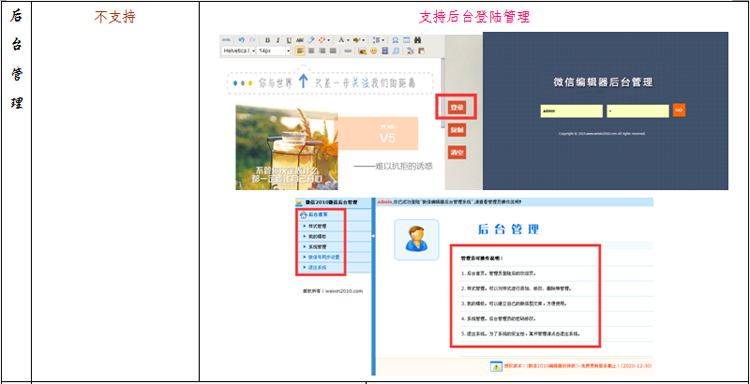
Task: Click the jar photo in editor content
Action: [x=287, y=148]
